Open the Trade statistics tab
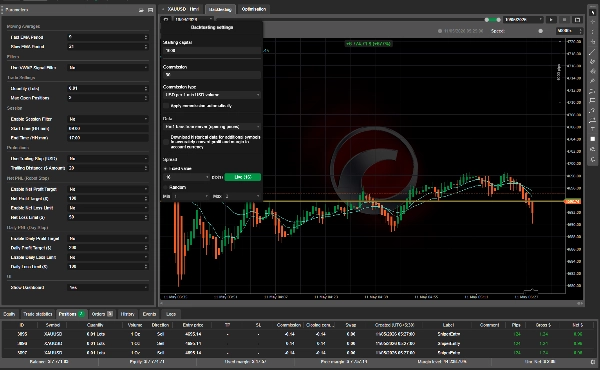600x370 pixels. [38, 314]
